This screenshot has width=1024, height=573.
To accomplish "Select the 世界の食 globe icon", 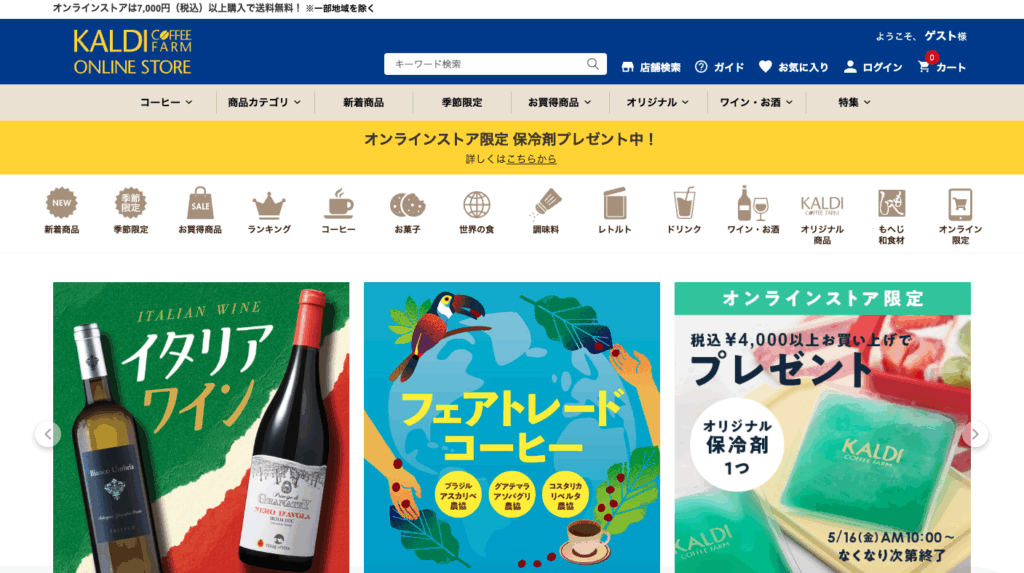I will [477, 205].
